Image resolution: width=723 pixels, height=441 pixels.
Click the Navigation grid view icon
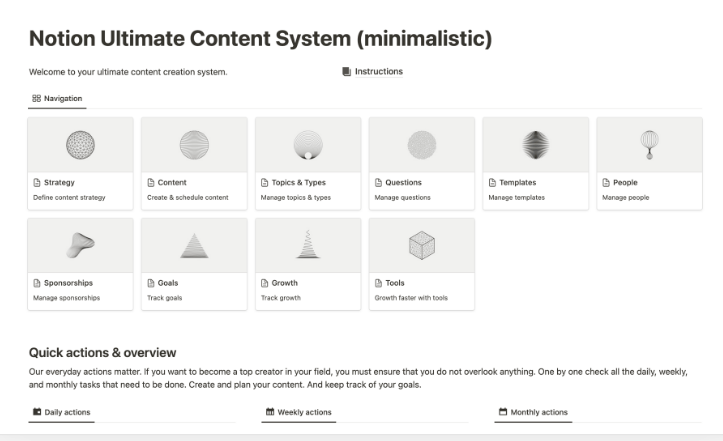pyautogui.click(x=37, y=99)
